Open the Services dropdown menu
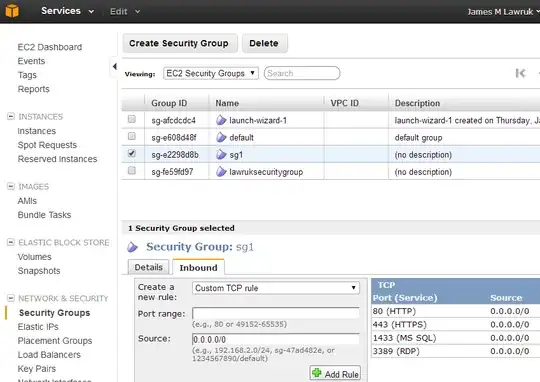The width and height of the screenshot is (540, 382). [68, 11]
